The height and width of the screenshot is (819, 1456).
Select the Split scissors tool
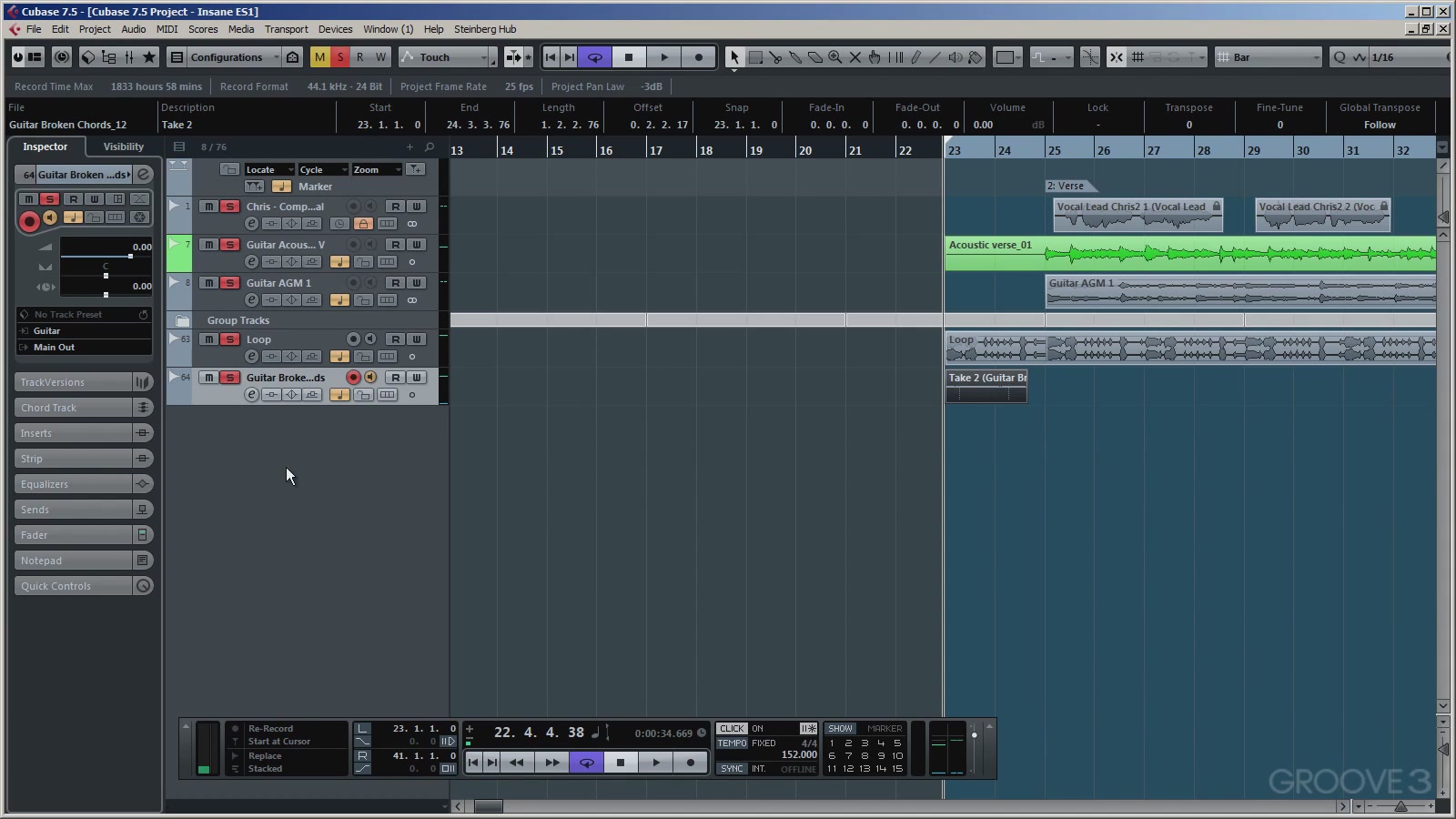[x=775, y=56]
